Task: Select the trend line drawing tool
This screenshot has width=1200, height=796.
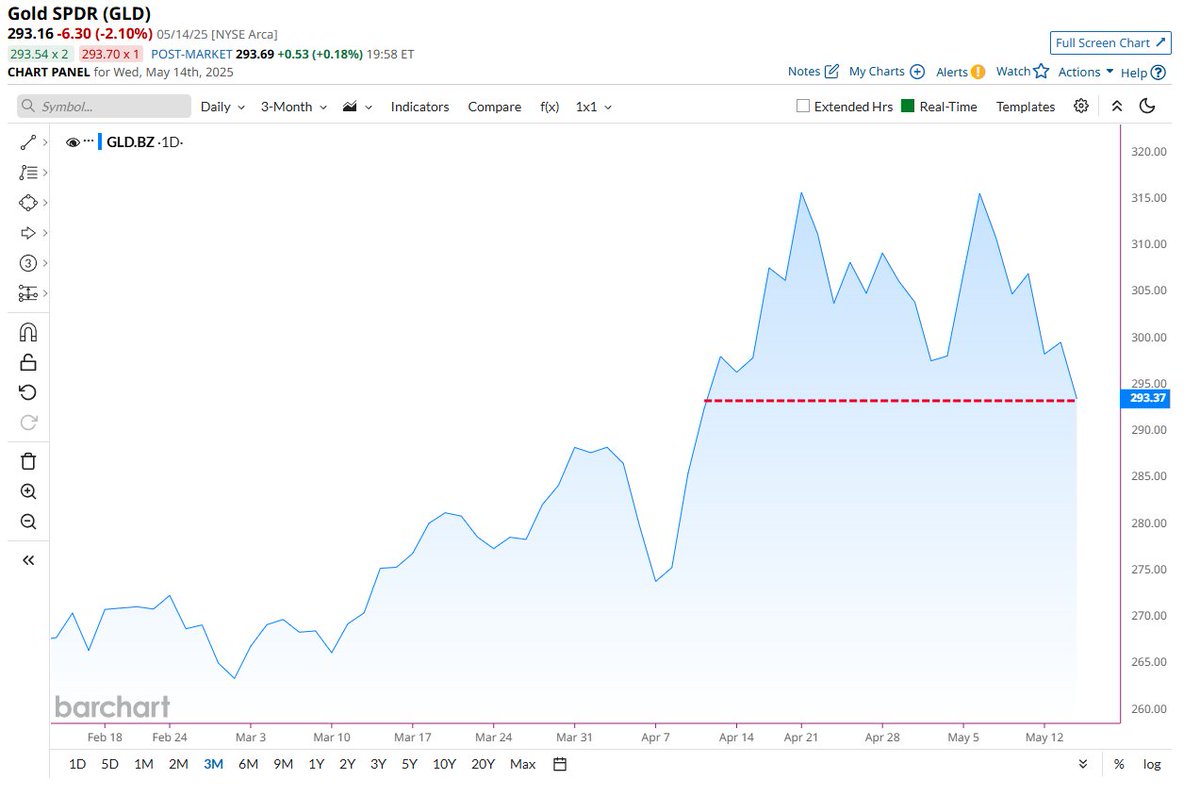Action: (x=28, y=143)
